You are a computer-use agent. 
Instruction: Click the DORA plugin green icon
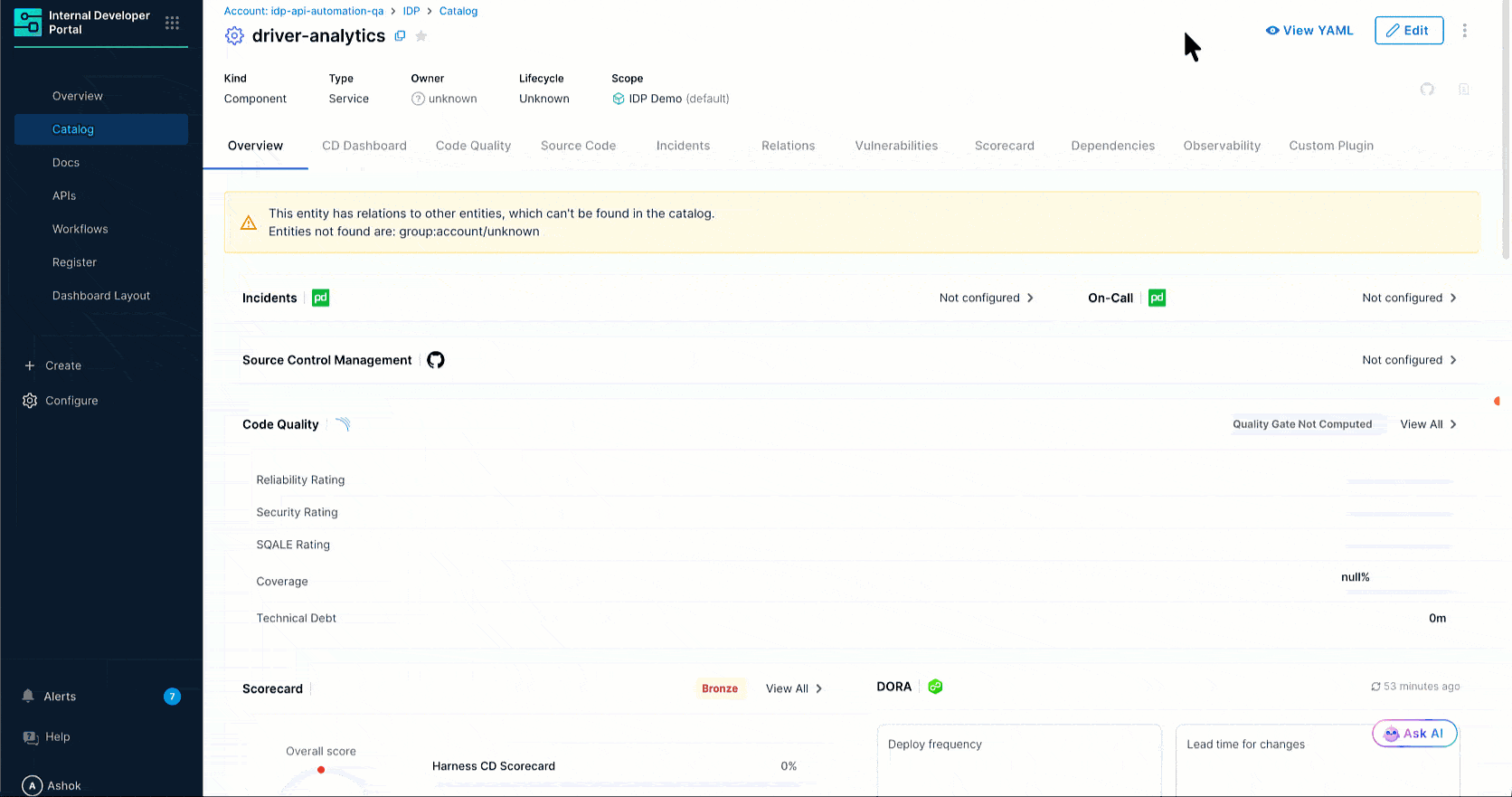tap(935, 687)
